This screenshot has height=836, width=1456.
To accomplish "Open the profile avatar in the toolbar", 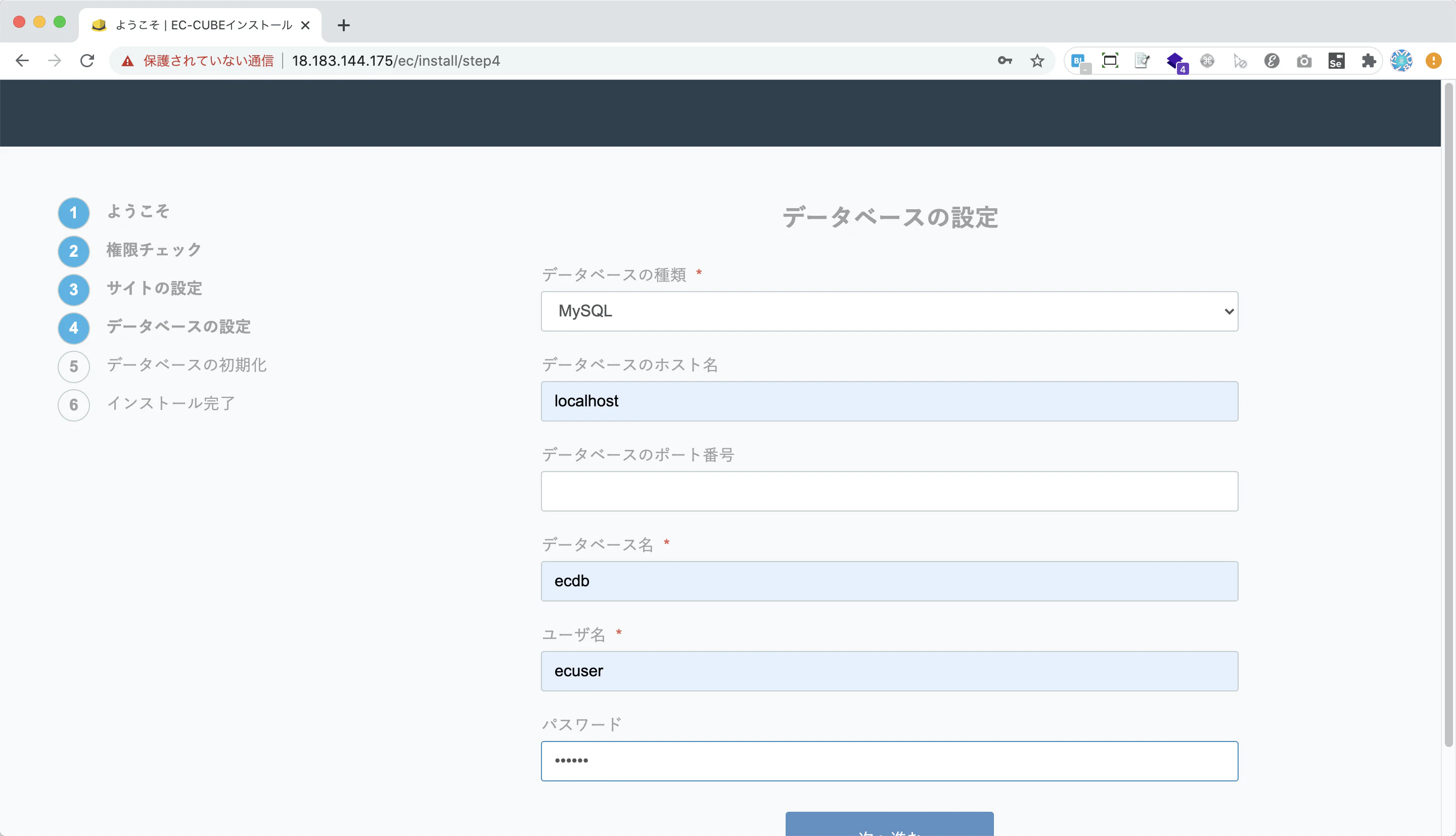I will pyautogui.click(x=1401, y=60).
